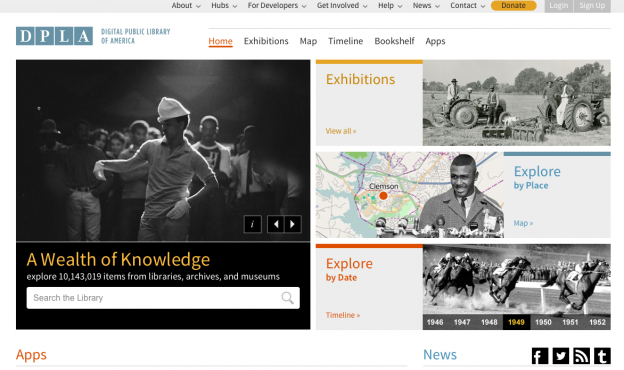Screen dimensions: 624x370
Task: Show image info with the i button
Action: click(x=253, y=224)
